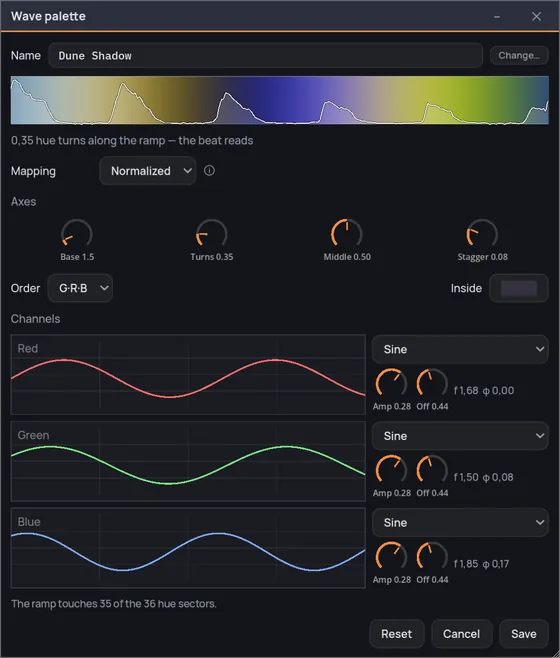Screen dimensions: 560x658
Task: Click the Name field containing Dune Shadow
Action: 266,55
